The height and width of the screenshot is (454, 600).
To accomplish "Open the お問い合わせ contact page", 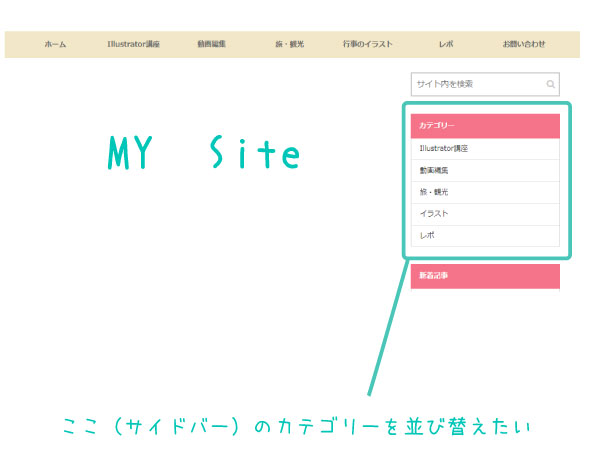I will [x=524, y=45].
